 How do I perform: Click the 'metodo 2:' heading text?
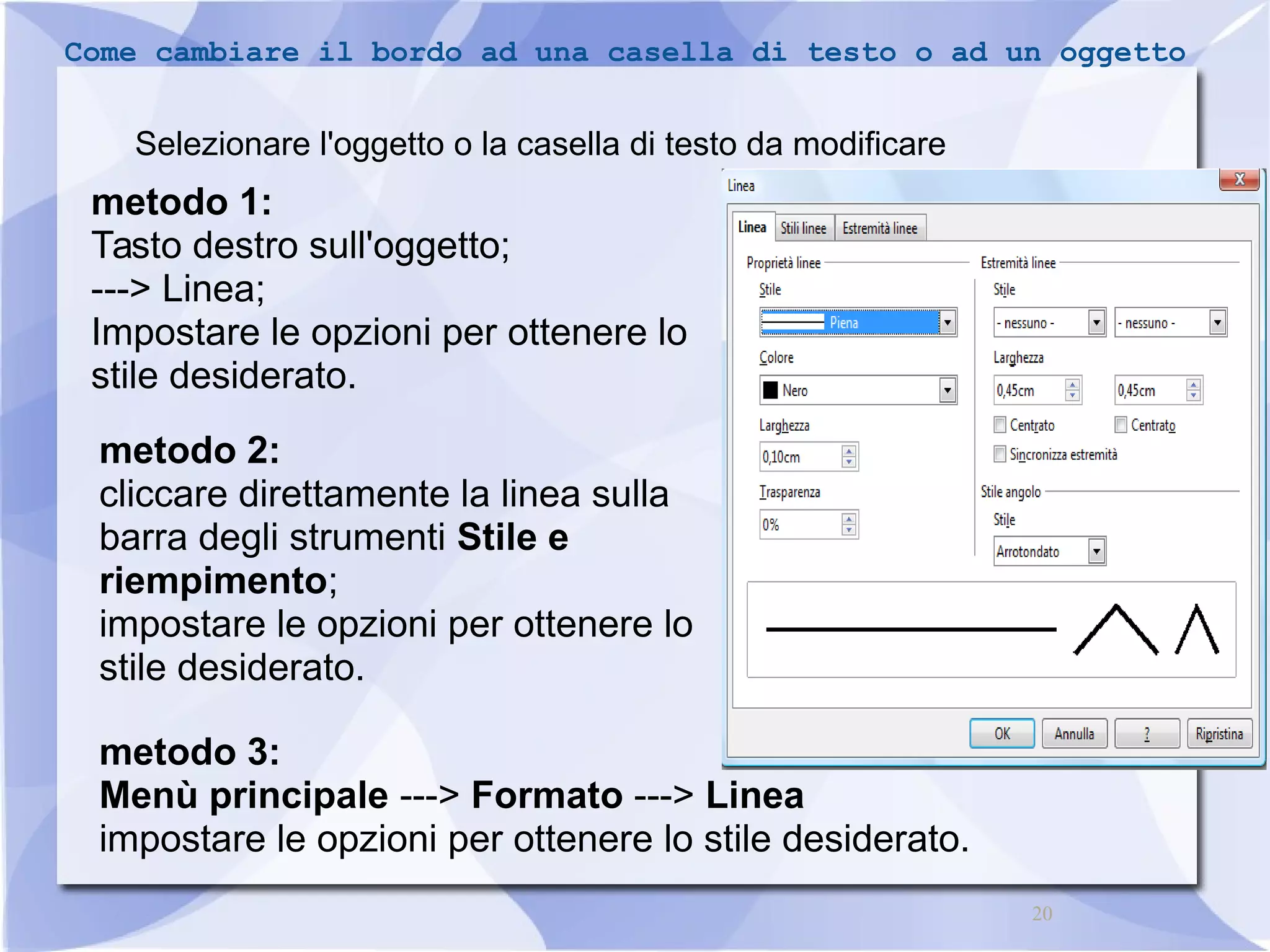pos(189,451)
